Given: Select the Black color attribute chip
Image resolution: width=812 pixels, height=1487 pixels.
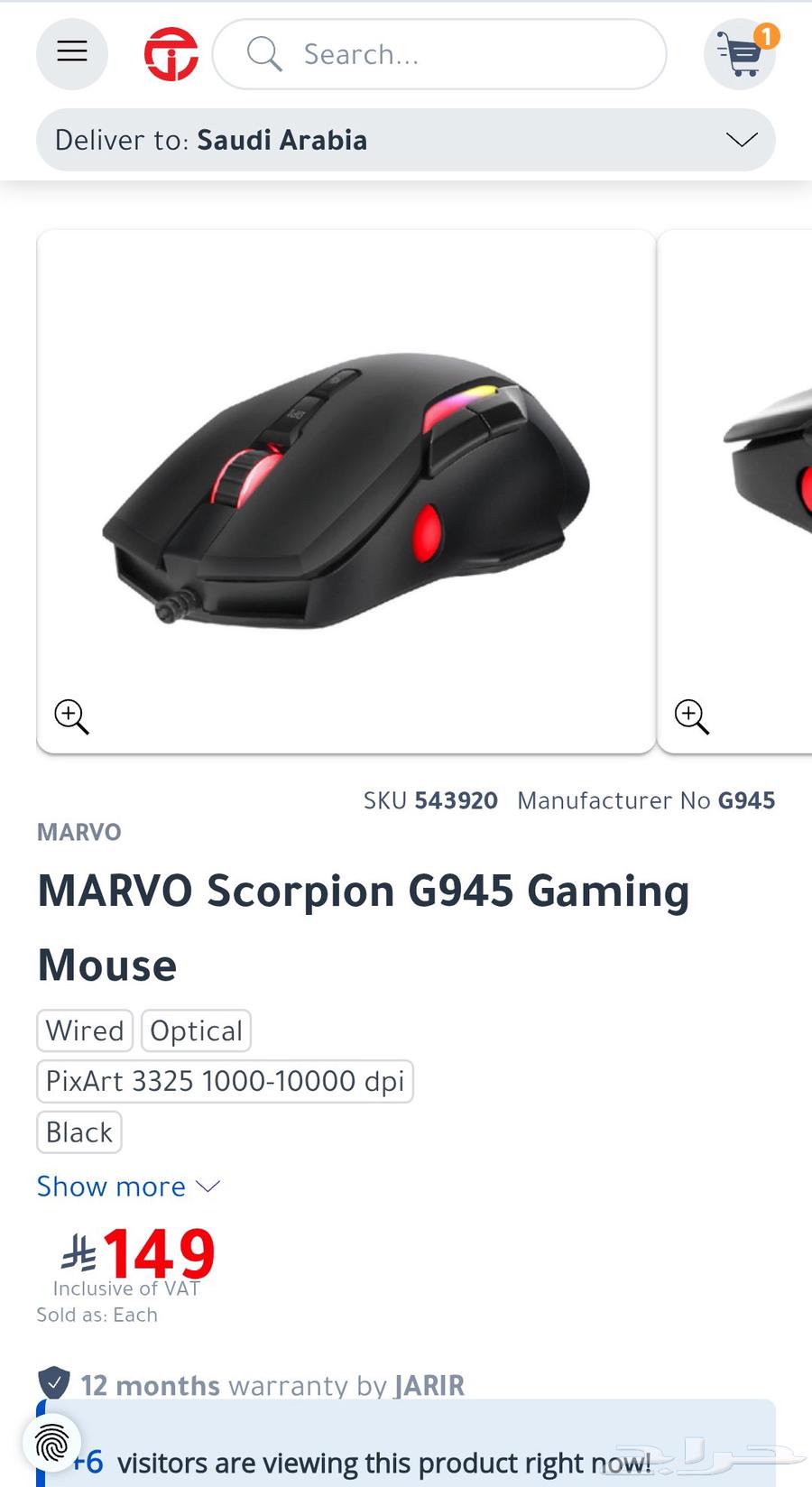Looking at the screenshot, I should [78, 1132].
